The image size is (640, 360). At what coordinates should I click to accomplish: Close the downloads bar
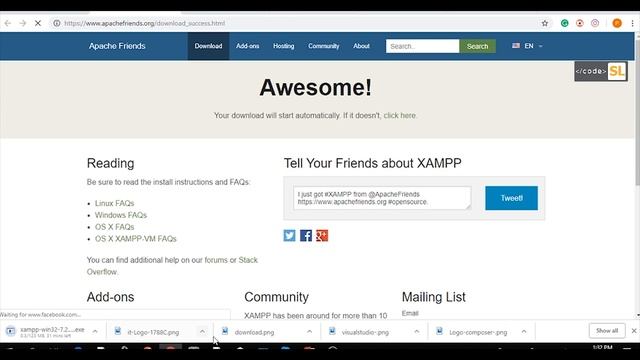(x=634, y=331)
